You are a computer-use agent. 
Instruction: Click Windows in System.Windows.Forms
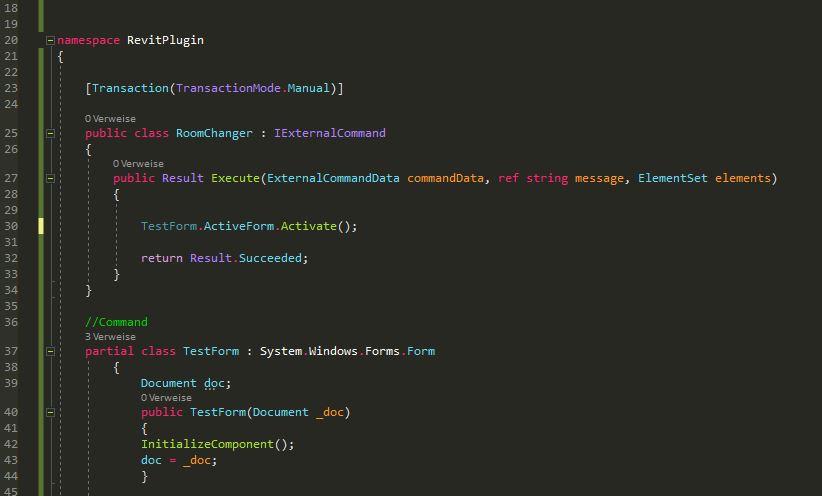[x=333, y=351]
